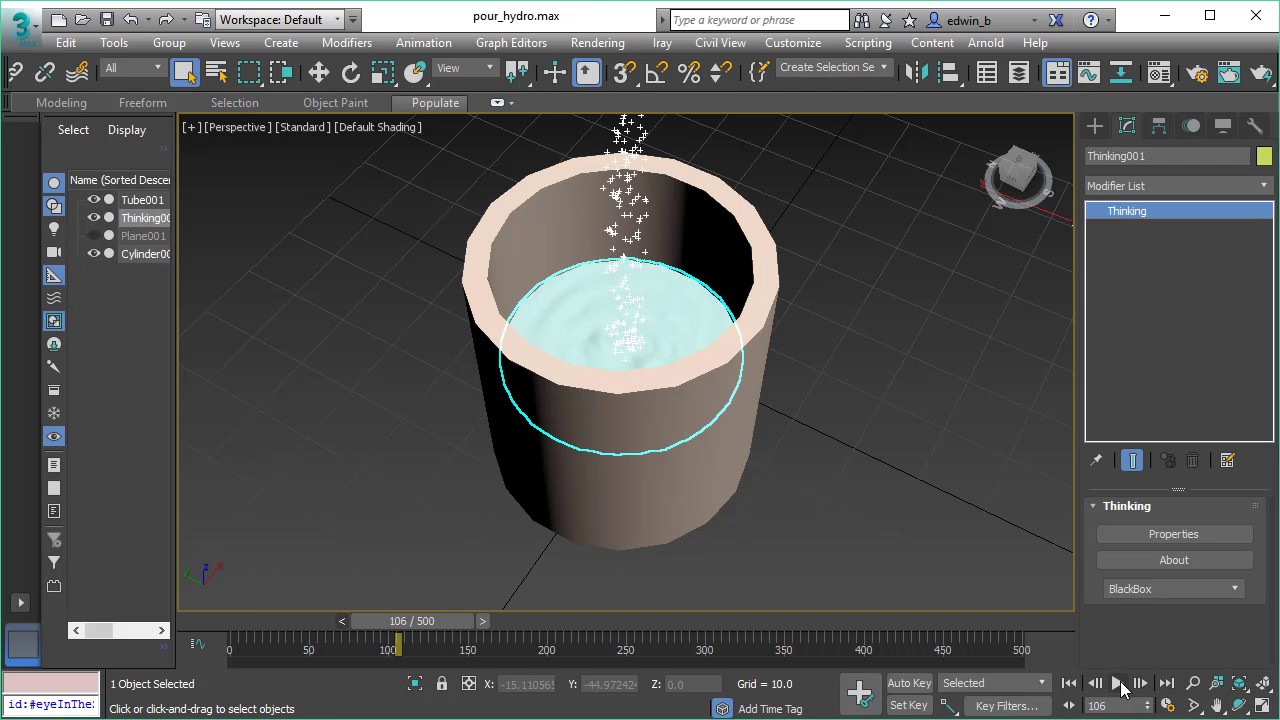This screenshot has height=720, width=1280.
Task: Hide Tube001 with its eye icon
Action: coord(94,200)
